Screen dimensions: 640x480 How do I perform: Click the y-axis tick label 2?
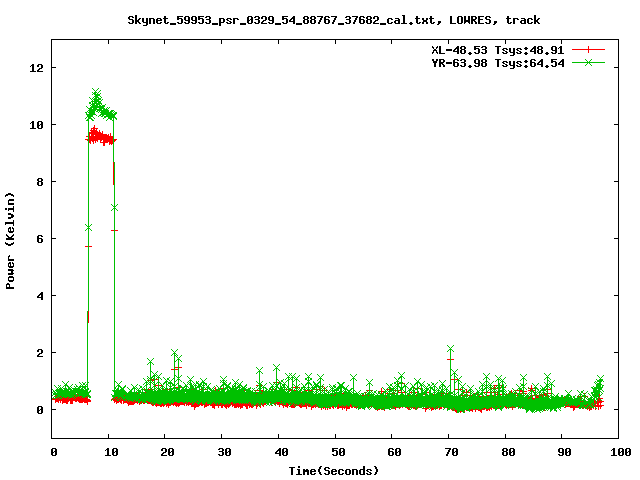(40, 353)
